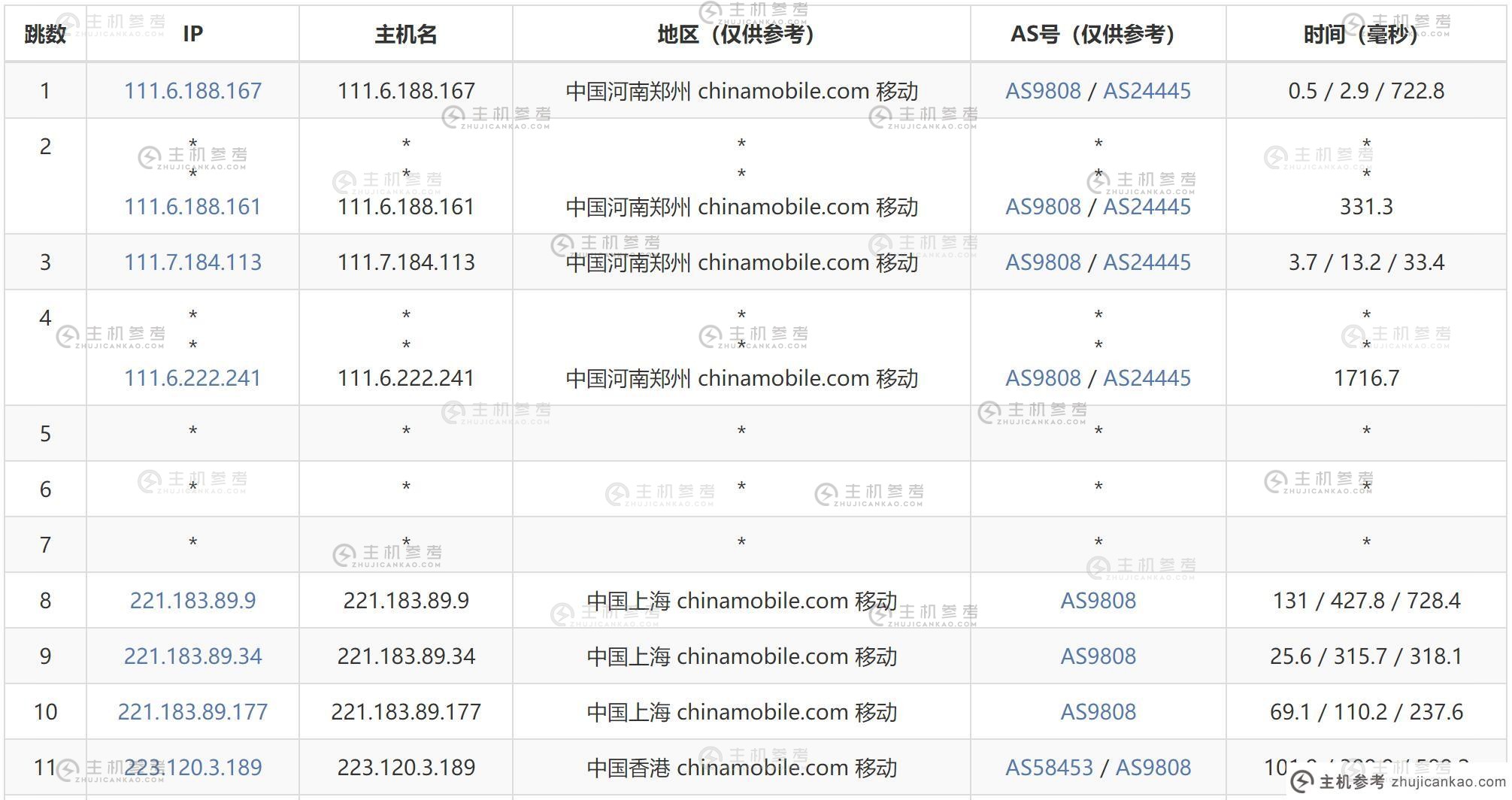The height and width of the screenshot is (800, 1512).
Task: Select hostname cell 221.183.89.9 in 主机名 column
Action: coord(406,601)
